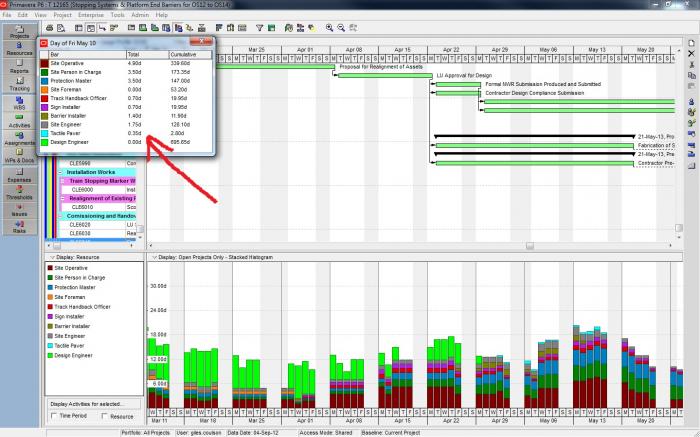Click Design Engineer swatch in histogram legend
The image size is (700, 437).
(50, 356)
